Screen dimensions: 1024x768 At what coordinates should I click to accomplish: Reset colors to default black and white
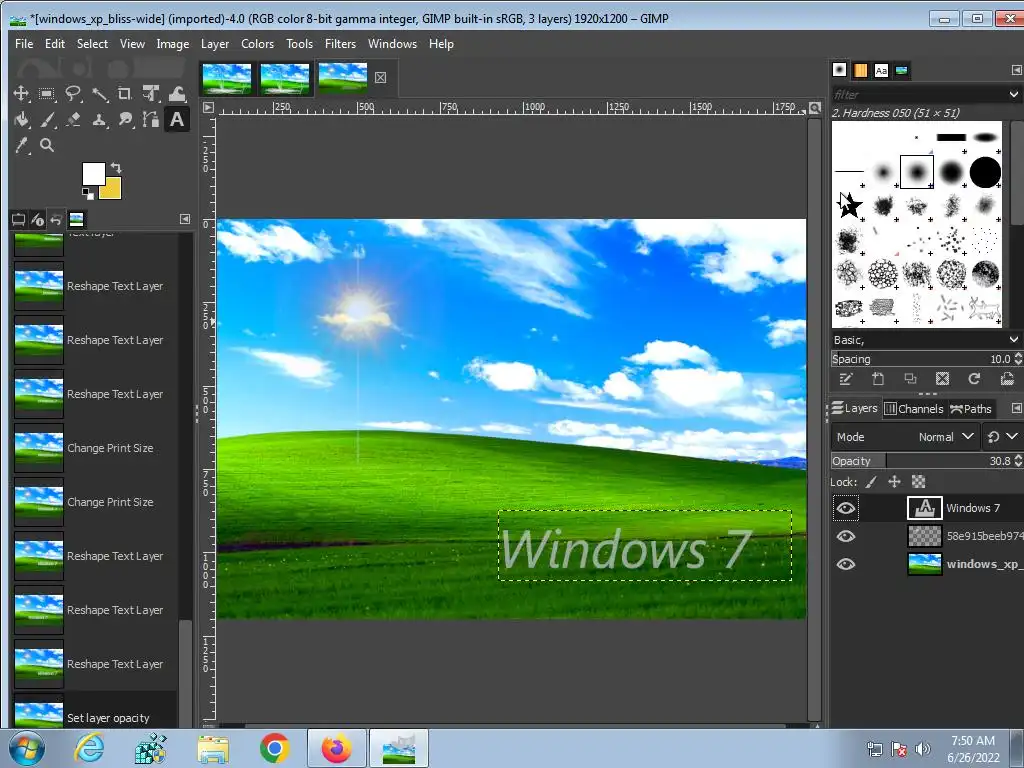pyautogui.click(x=88, y=193)
